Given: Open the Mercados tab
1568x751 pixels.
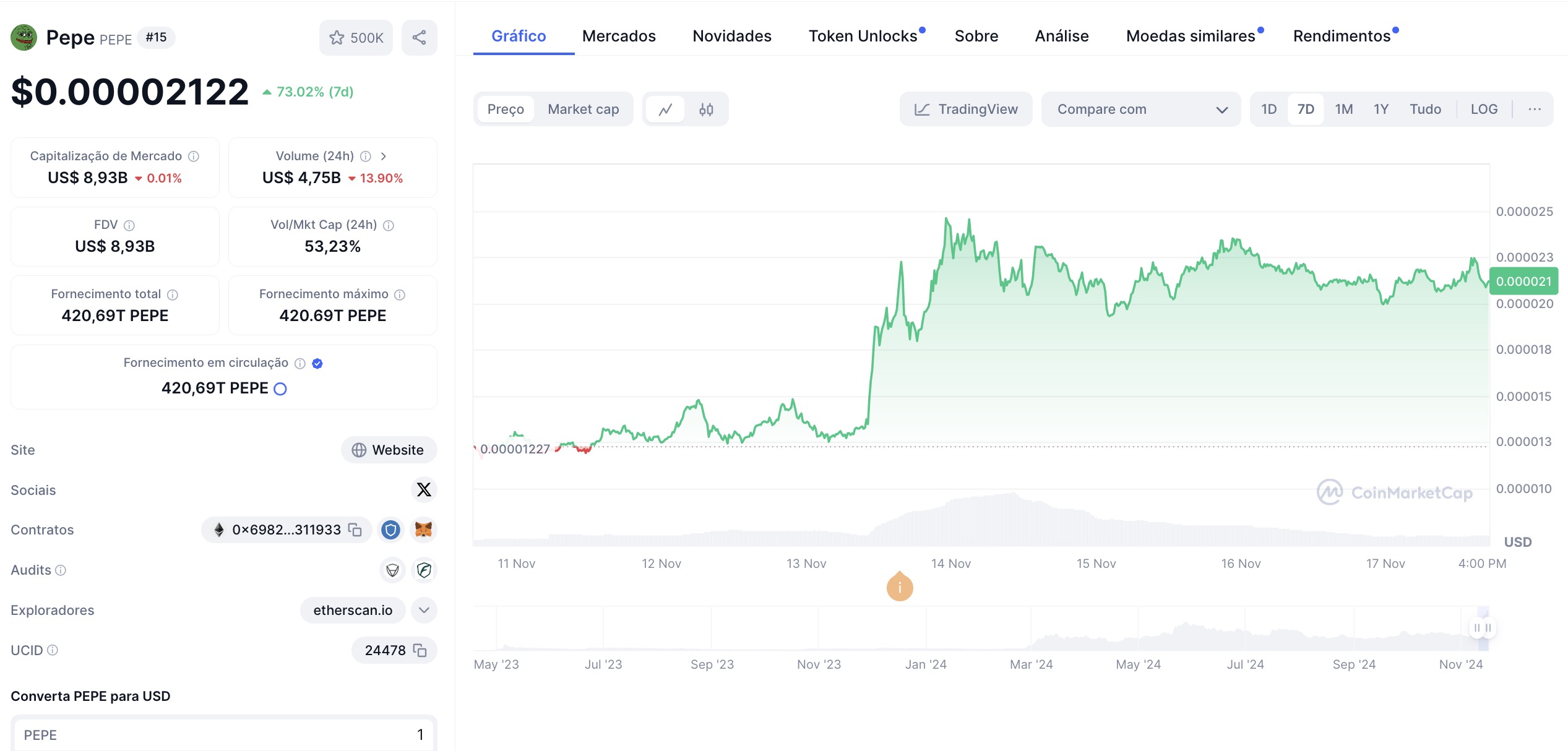Looking at the screenshot, I should (x=619, y=36).
